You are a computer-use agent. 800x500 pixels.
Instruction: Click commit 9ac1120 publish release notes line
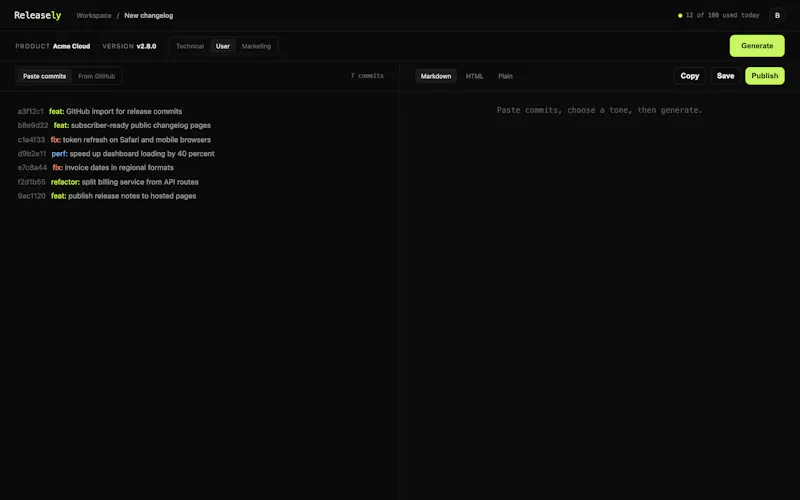point(107,196)
